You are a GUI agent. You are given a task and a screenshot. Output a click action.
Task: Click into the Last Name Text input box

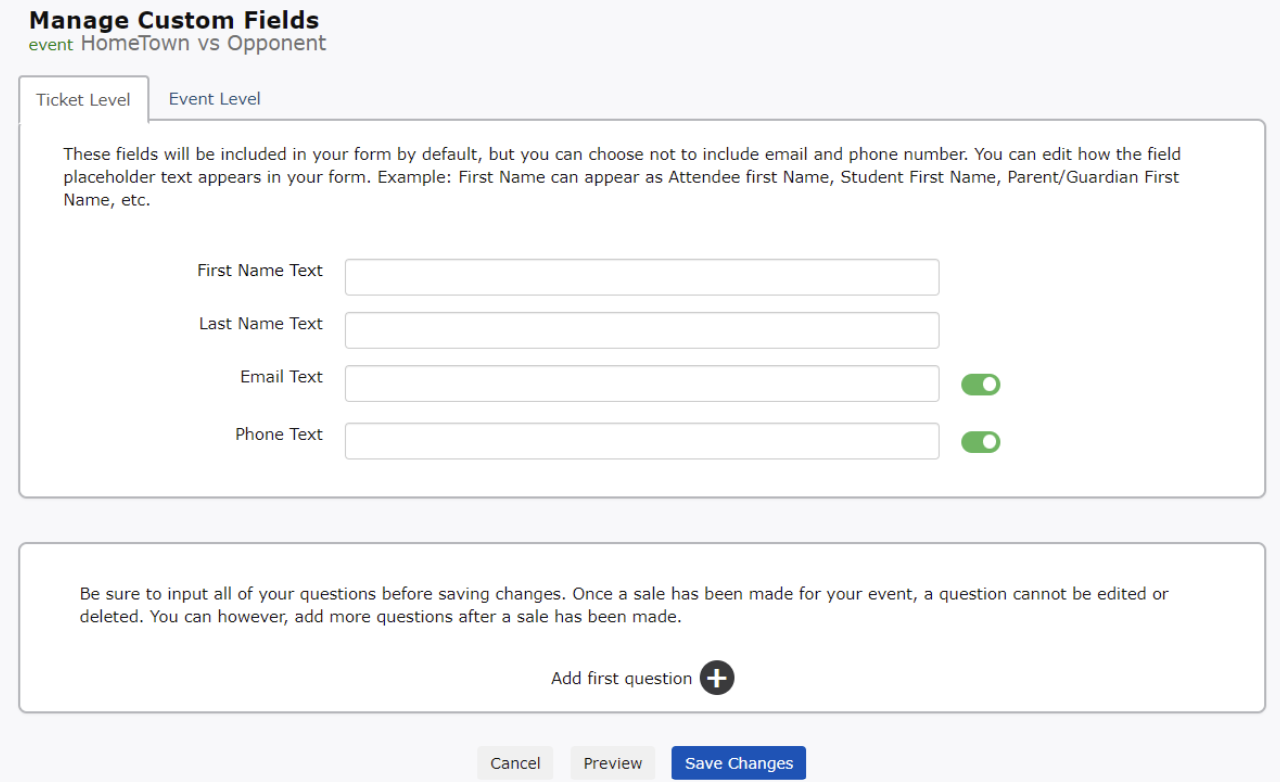[x=641, y=330]
